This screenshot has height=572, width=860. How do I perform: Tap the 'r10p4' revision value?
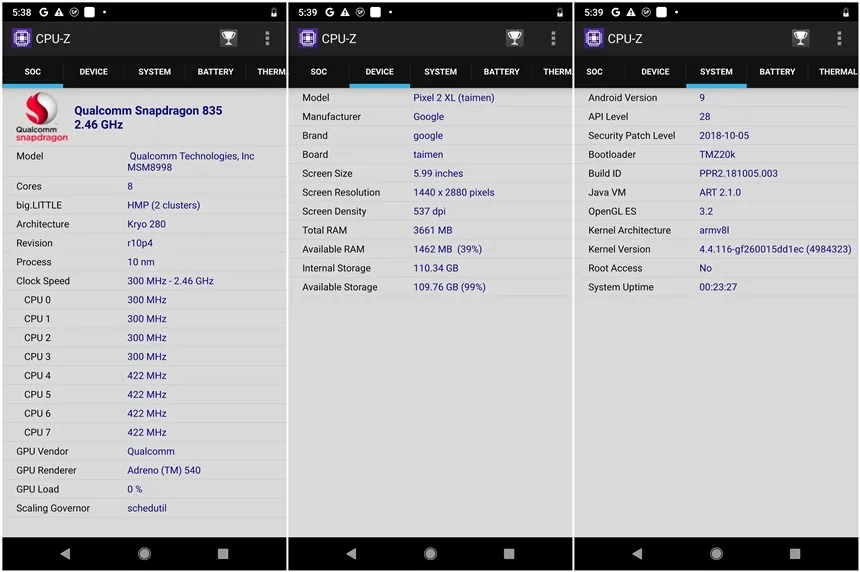coord(140,243)
